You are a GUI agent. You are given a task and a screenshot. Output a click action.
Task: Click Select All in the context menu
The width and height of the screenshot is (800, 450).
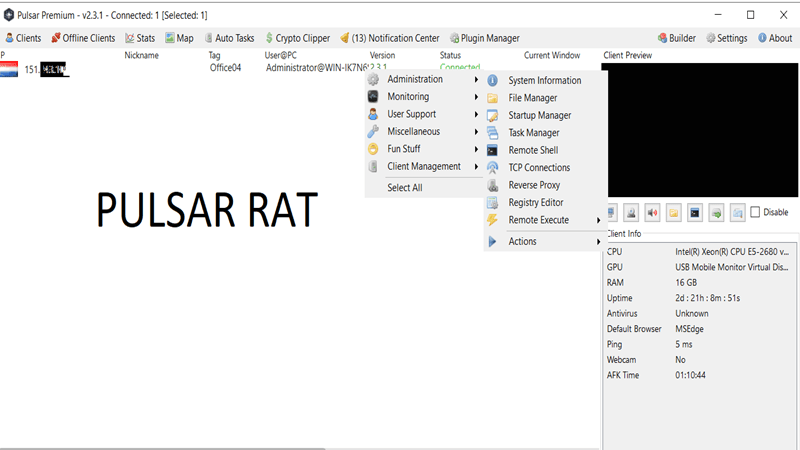405,188
